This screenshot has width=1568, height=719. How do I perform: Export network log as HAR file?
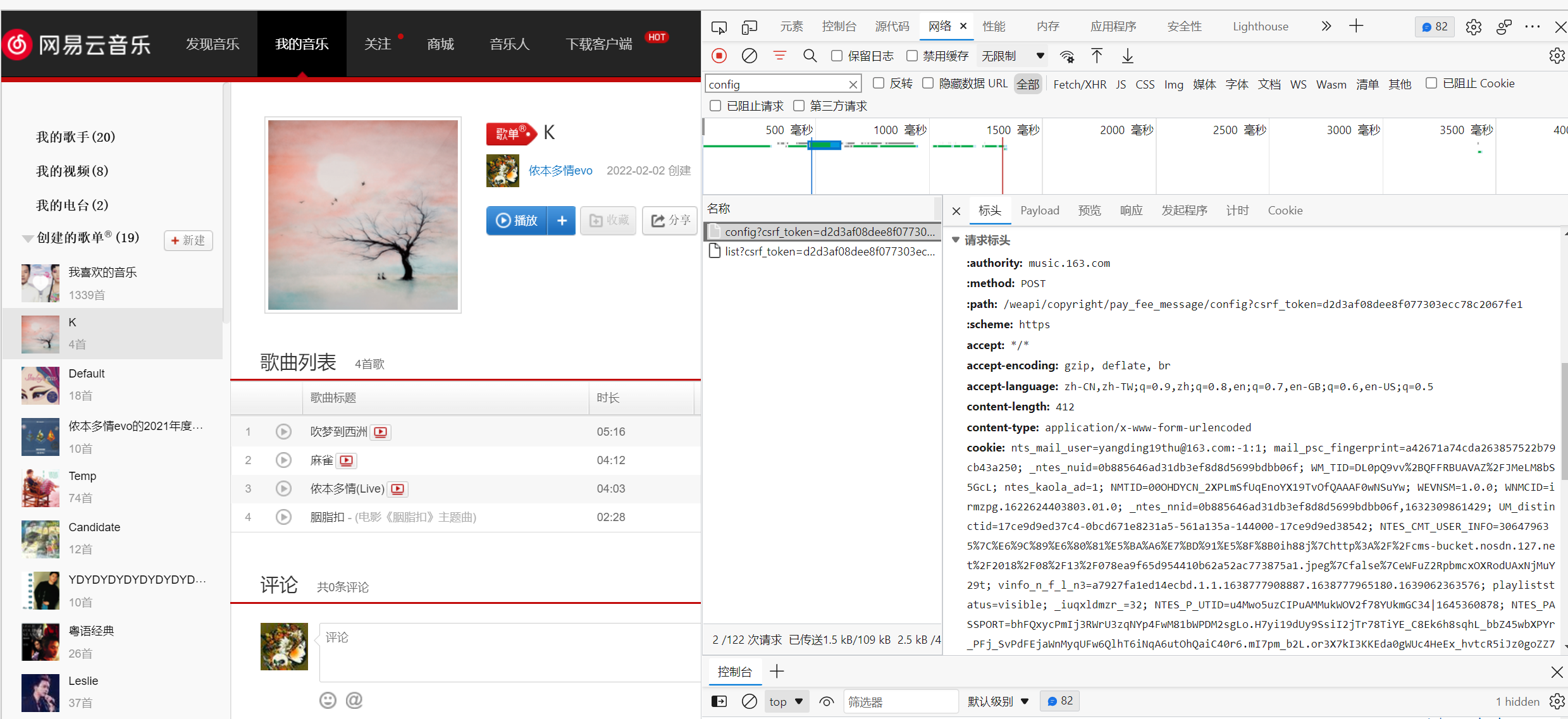tap(1127, 56)
